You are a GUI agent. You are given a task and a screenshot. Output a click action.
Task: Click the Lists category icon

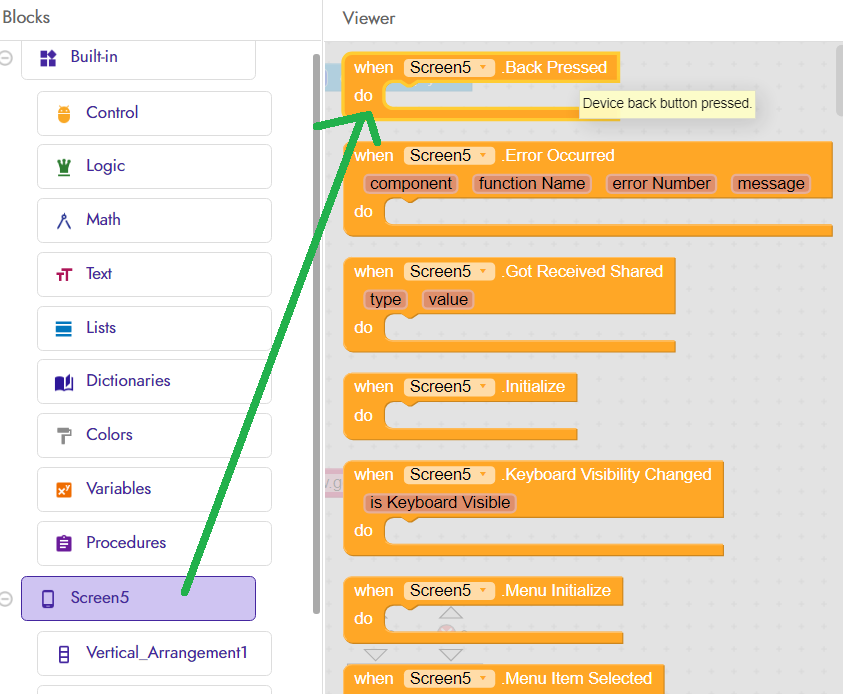[x=63, y=328]
